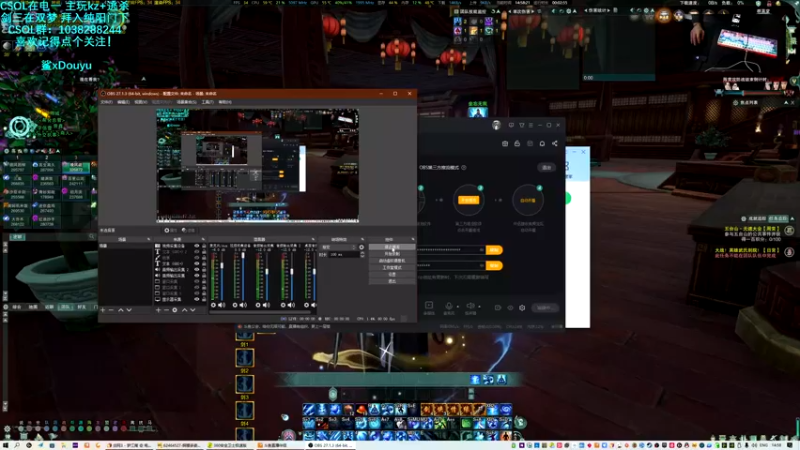
Task: Open the 麦克风/Aux mixer channel gear settings
Action: [x=213, y=305]
